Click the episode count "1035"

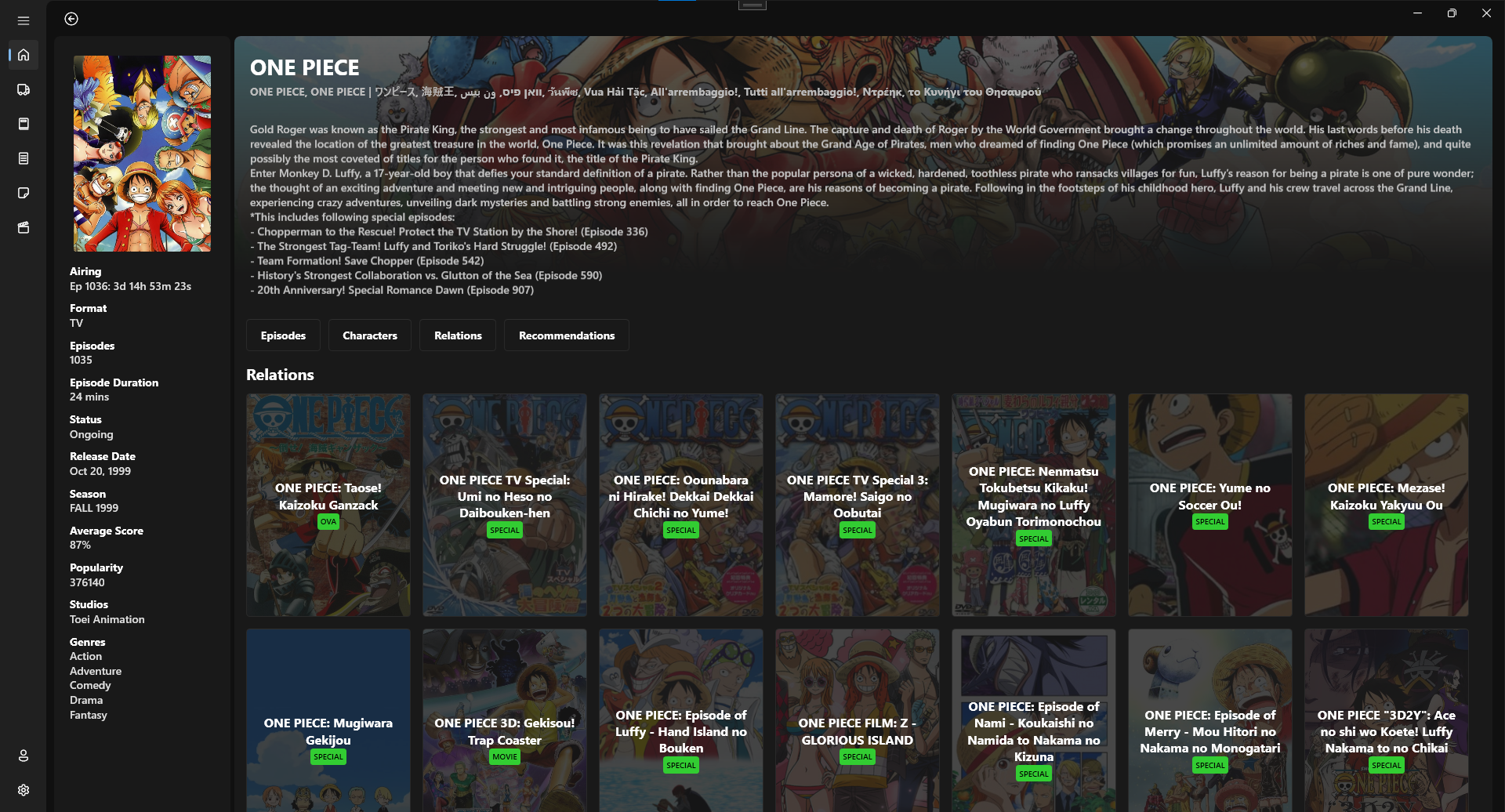tap(81, 360)
